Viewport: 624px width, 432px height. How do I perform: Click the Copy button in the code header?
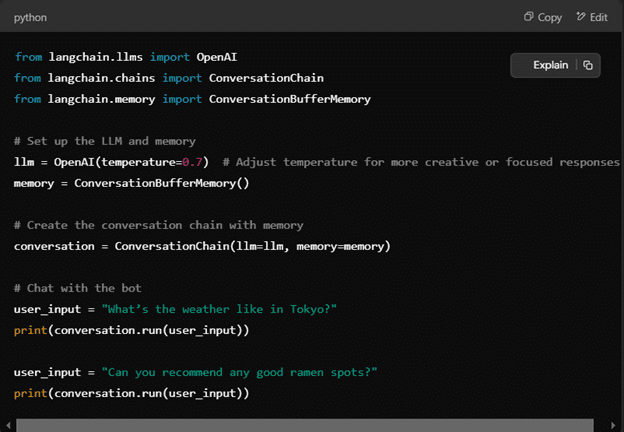tap(543, 17)
